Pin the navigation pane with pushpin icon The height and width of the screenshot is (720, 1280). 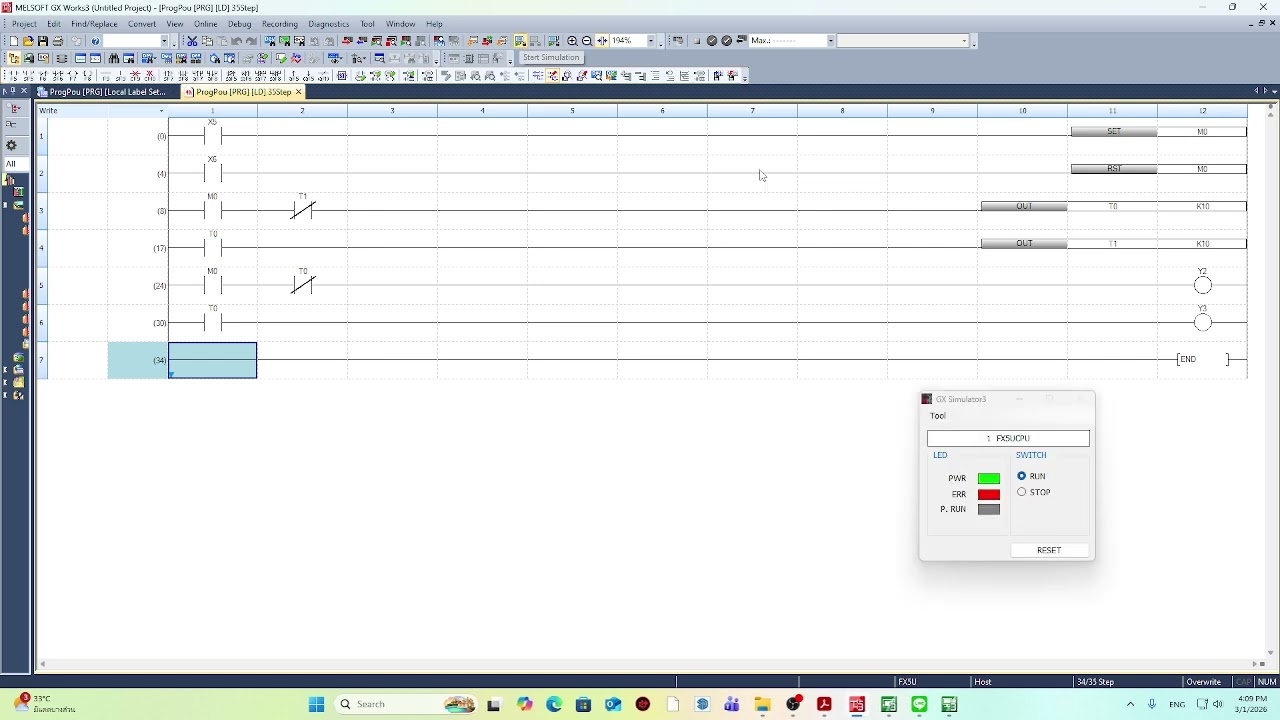12,91
